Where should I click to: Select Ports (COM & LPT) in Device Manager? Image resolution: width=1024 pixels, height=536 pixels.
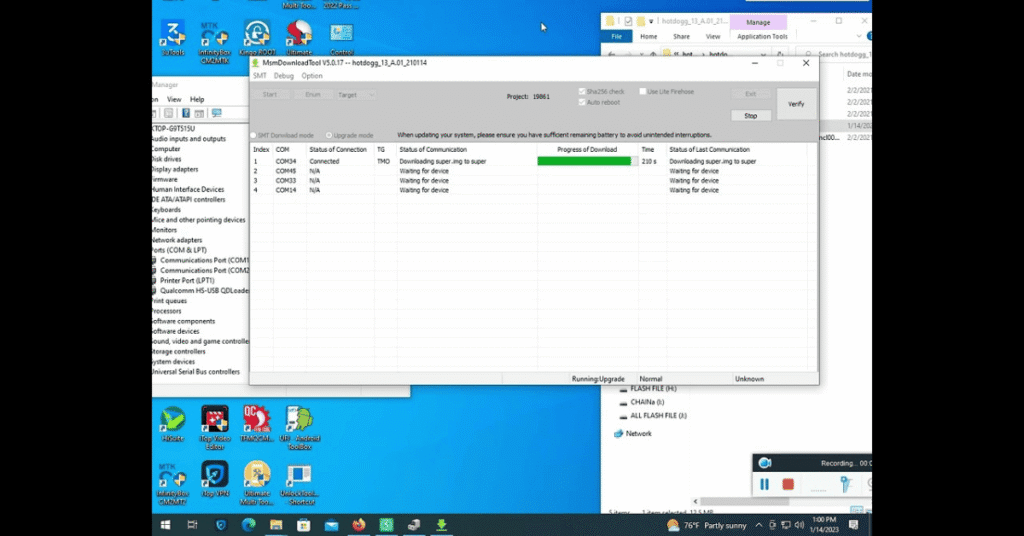coord(179,250)
